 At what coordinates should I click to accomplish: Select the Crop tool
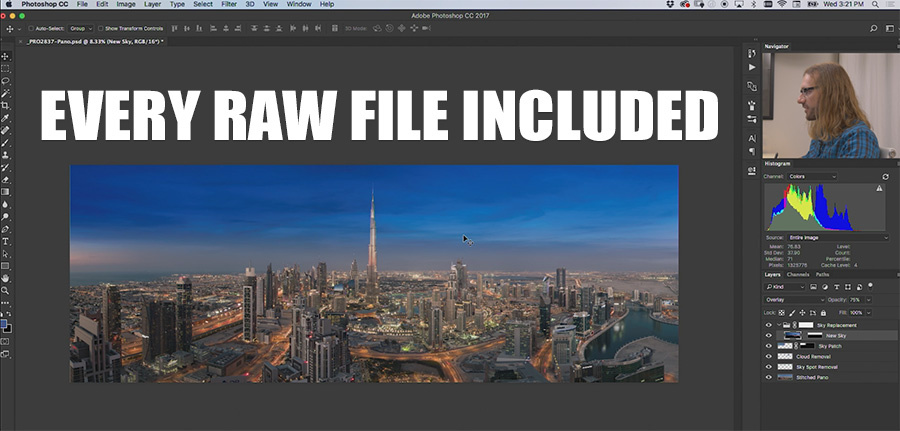[x=5, y=106]
